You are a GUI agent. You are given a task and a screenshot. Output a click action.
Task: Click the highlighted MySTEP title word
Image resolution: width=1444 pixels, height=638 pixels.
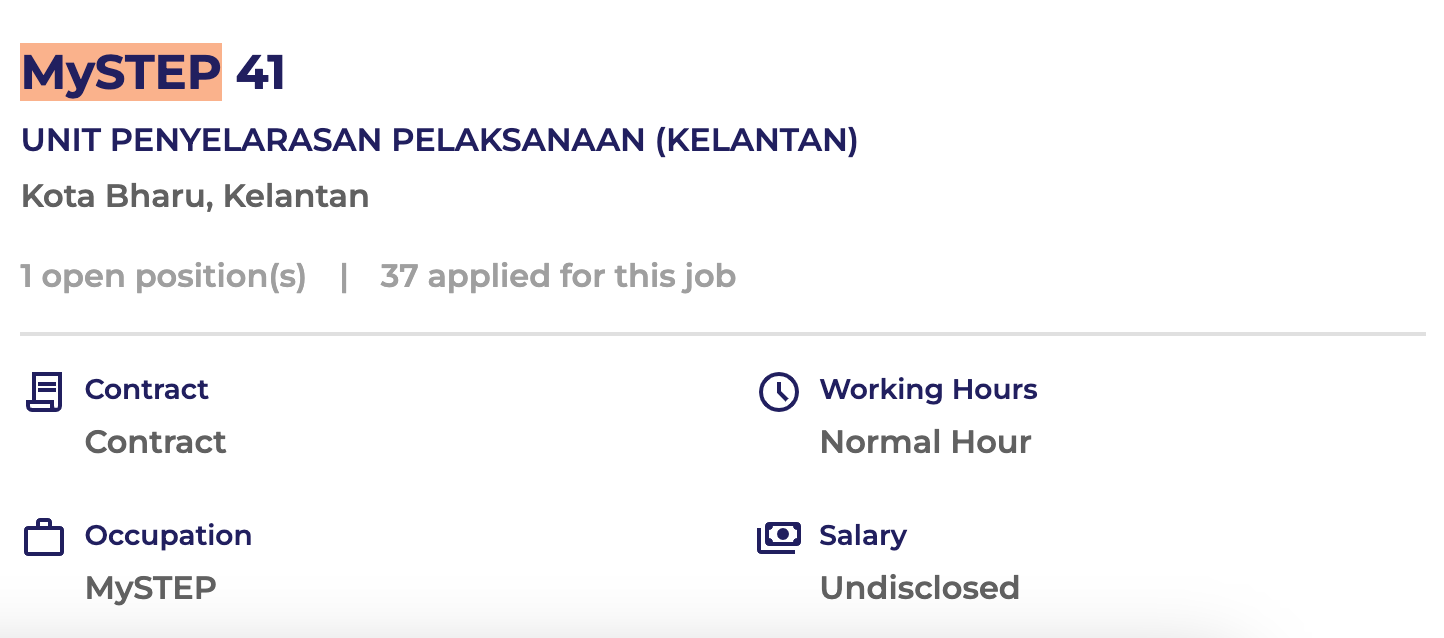121,72
